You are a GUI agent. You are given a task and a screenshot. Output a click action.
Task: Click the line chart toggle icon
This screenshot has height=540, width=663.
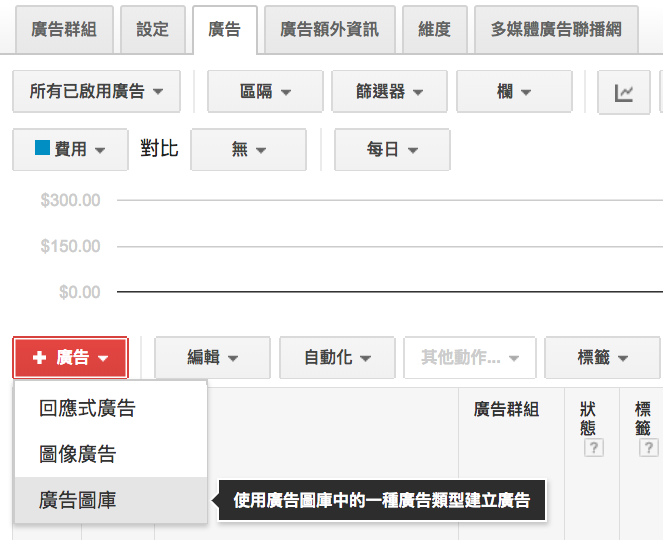coord(624,92)
